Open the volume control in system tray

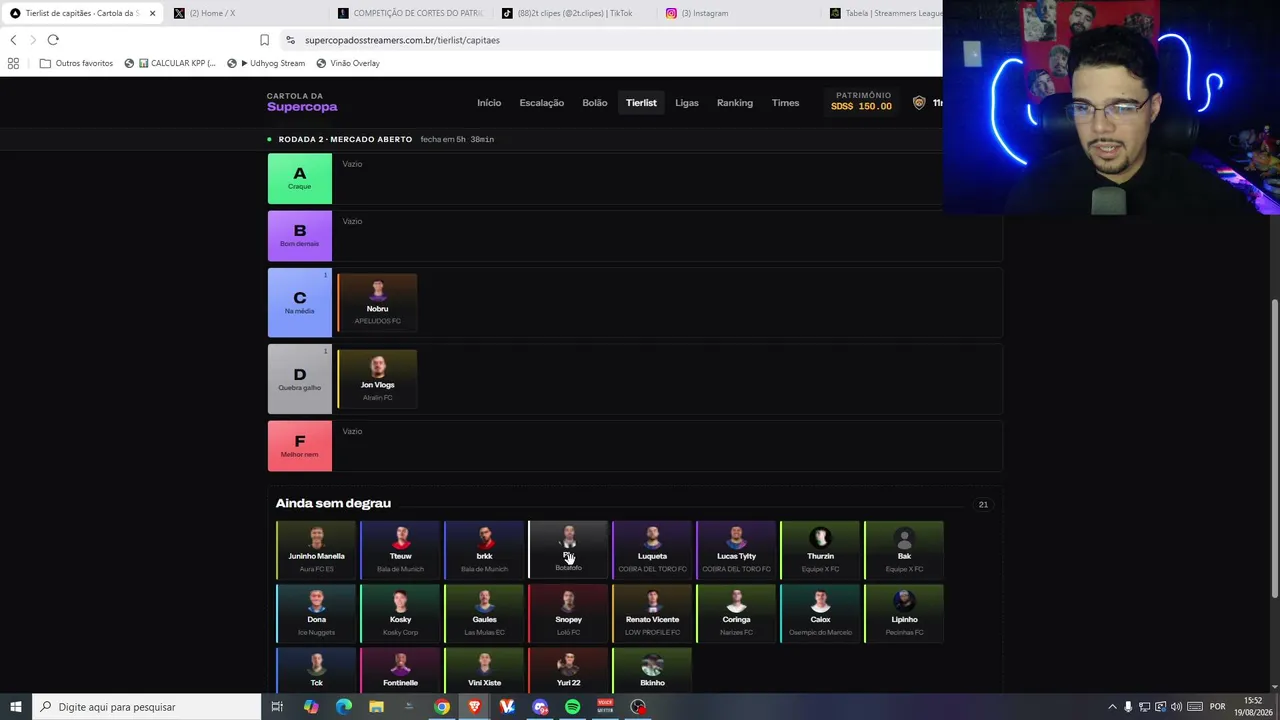pyautogui.click(x=1176, y=707)
